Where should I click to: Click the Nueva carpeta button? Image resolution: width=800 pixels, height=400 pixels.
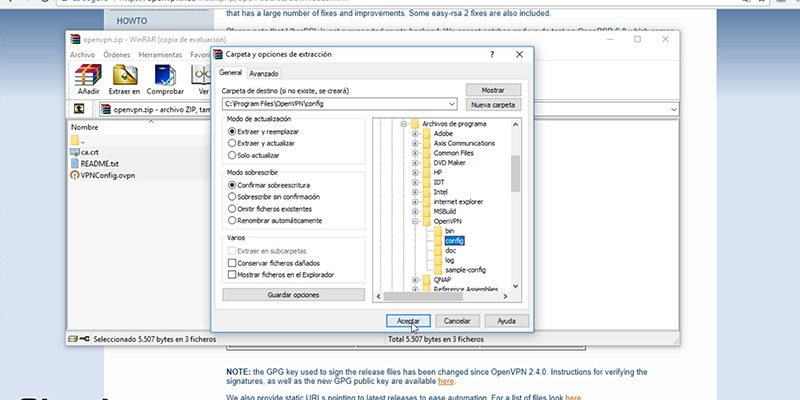click(493, 105)
